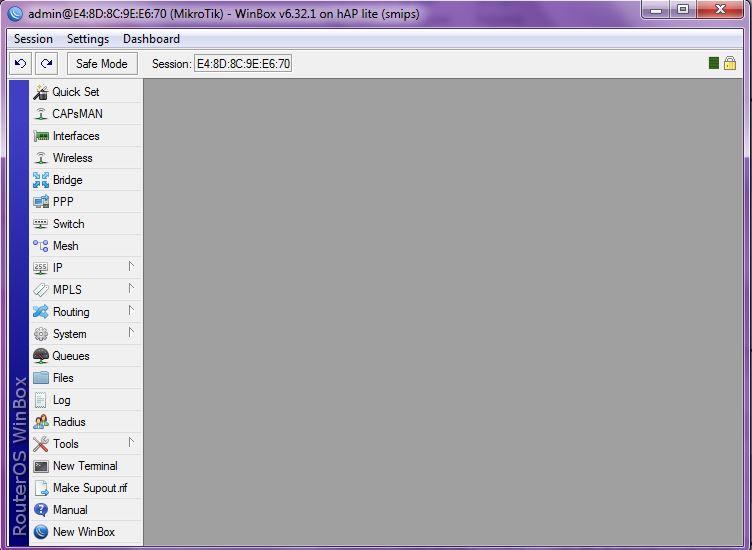
Task: Click the Manual label
Action: tap(70, 510)
